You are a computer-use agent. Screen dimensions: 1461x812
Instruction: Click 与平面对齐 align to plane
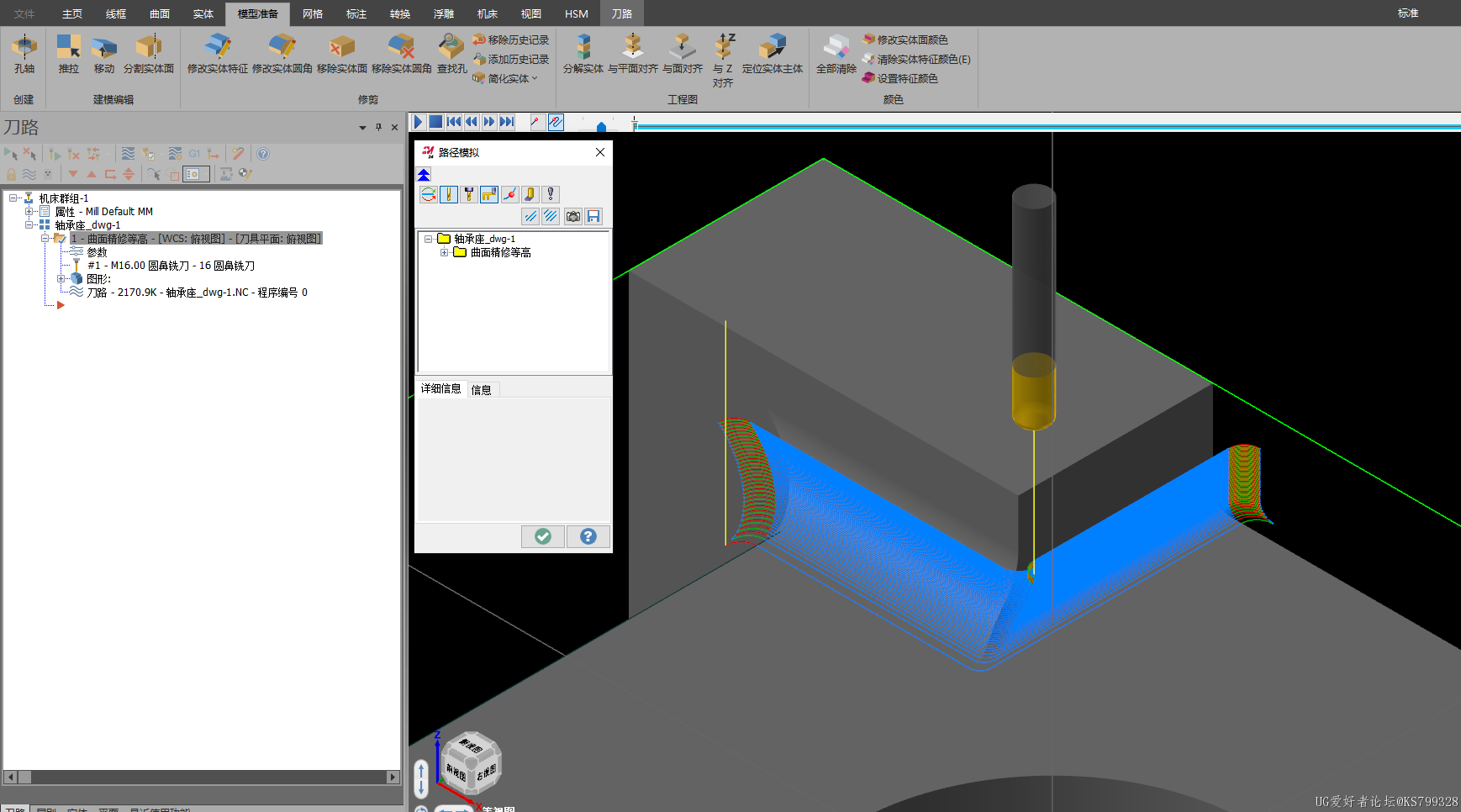[633, 55]
